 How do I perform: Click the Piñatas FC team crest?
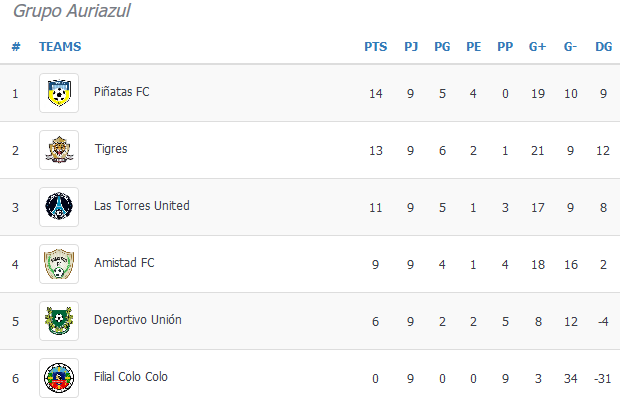(59, 93)
